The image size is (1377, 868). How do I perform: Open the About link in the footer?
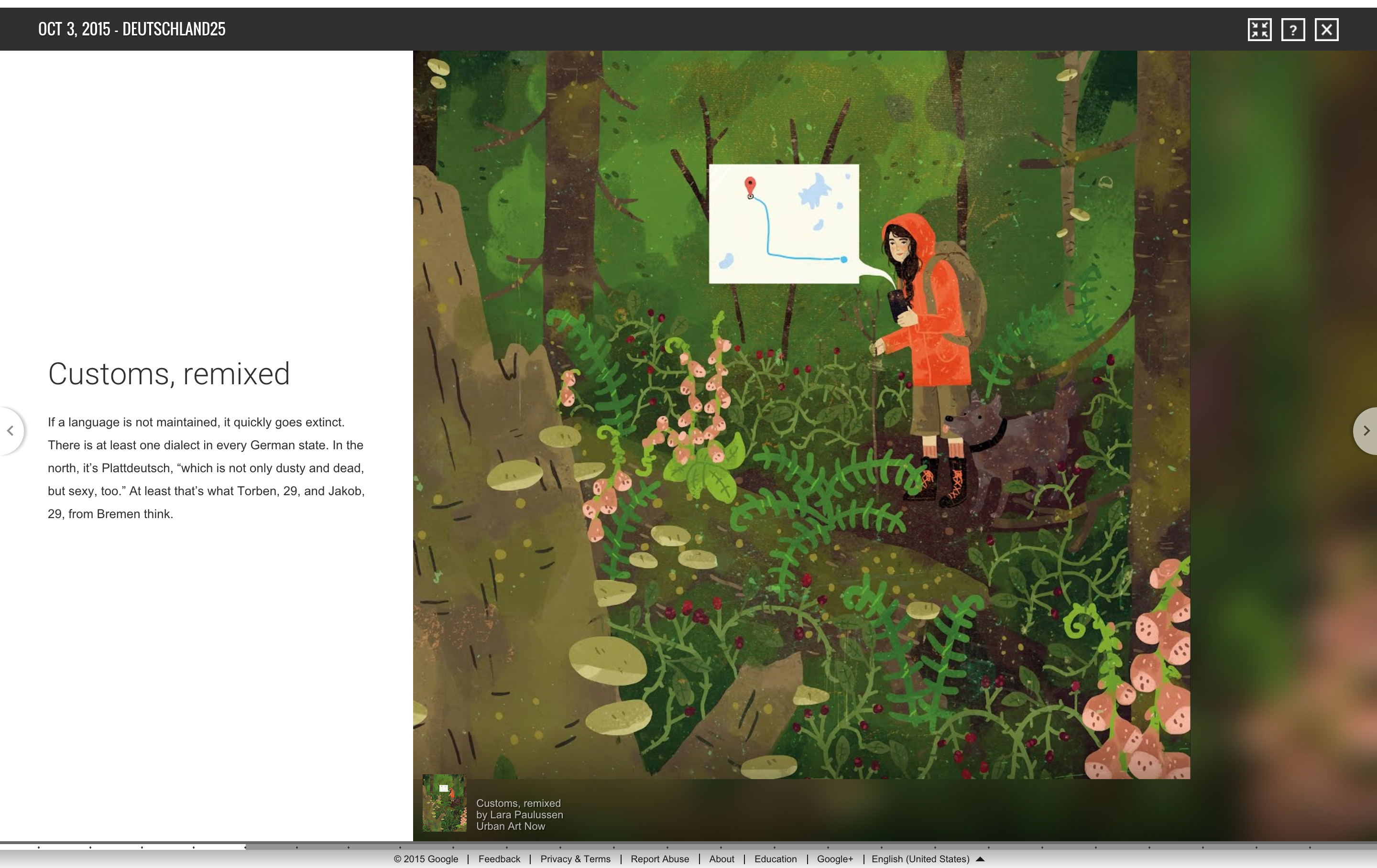[721, 859]
